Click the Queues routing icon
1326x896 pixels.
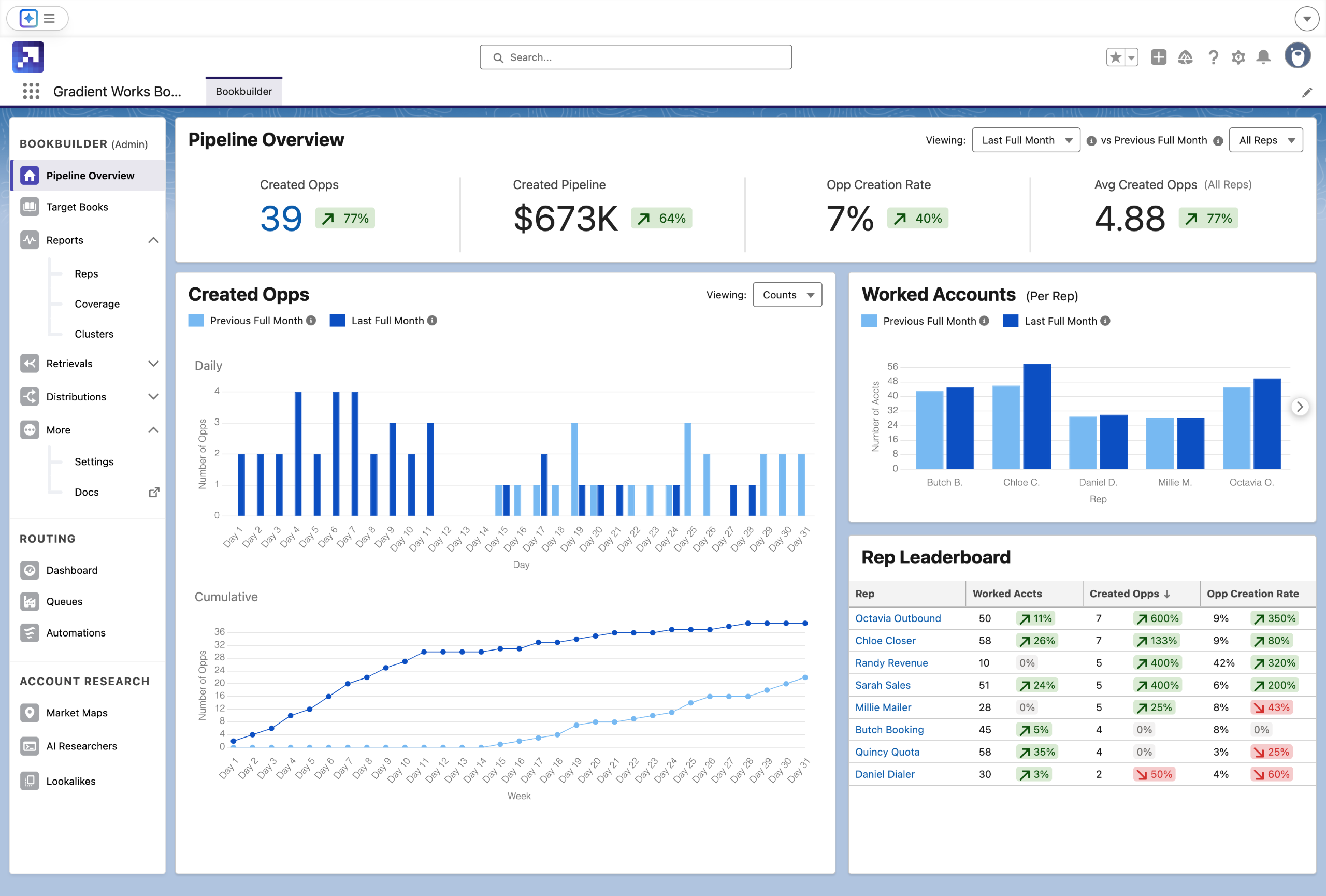click(29, 601)
